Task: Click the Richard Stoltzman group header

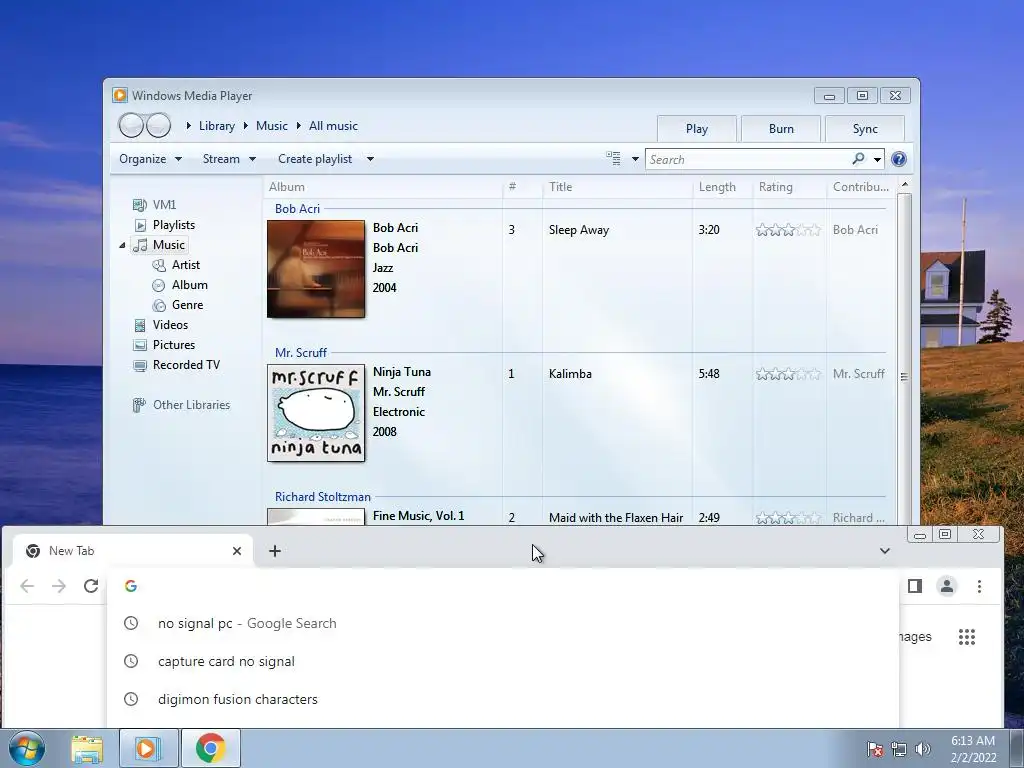Action: [323, 497]
